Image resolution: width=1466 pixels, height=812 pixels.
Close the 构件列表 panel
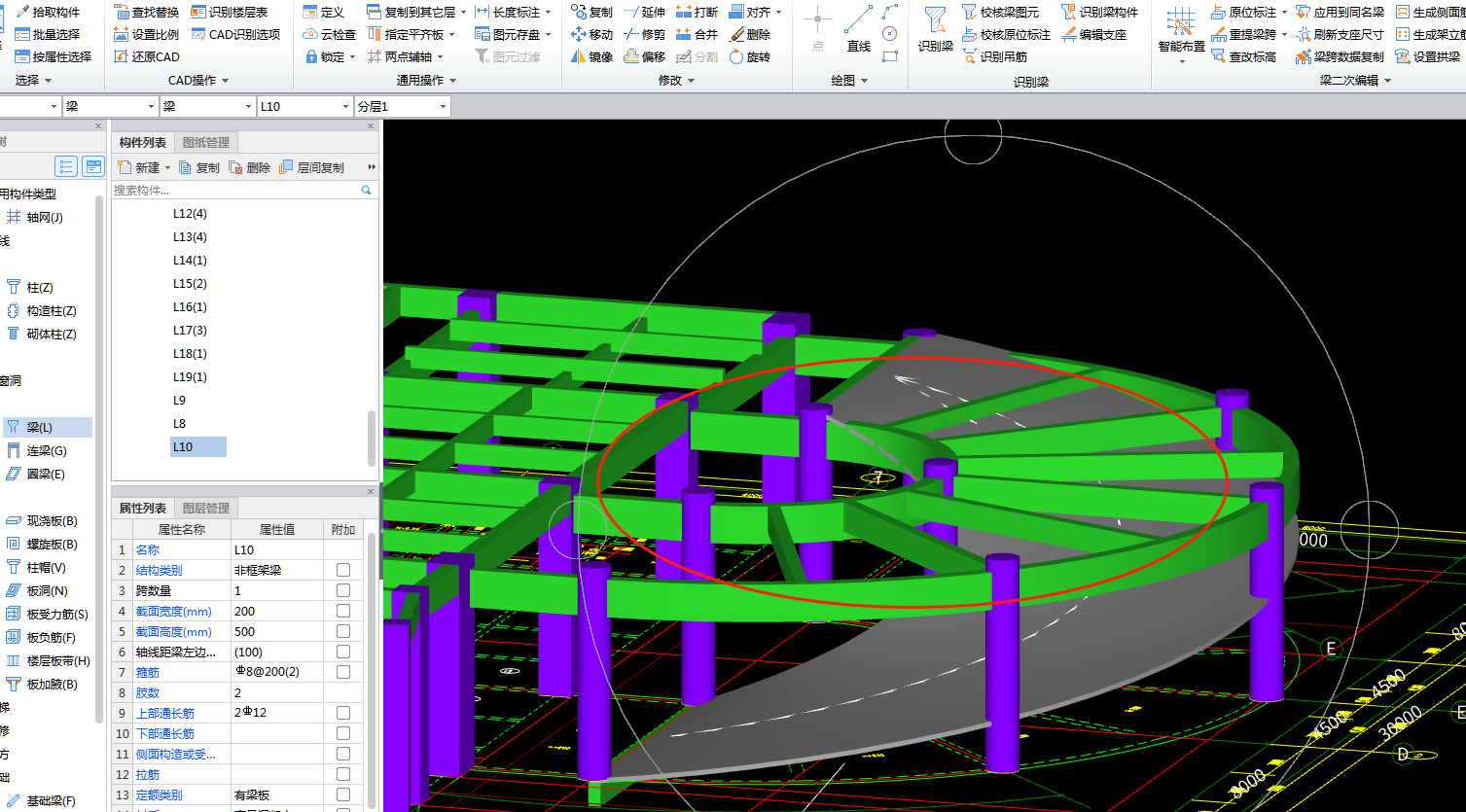(x=371, y=125)
